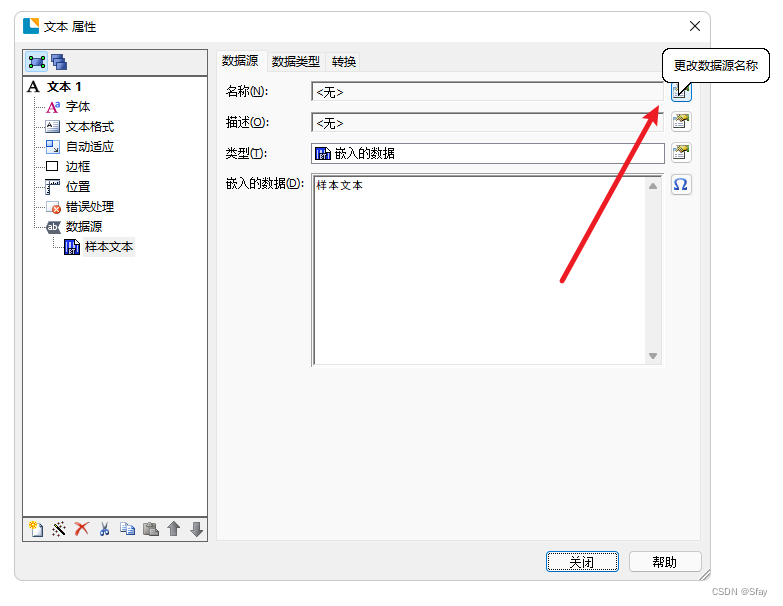Image resolution: width=783 pixels, height=606 pixels.
Task: Click the 自动适应 icon in tree
Action: [52, 146]
